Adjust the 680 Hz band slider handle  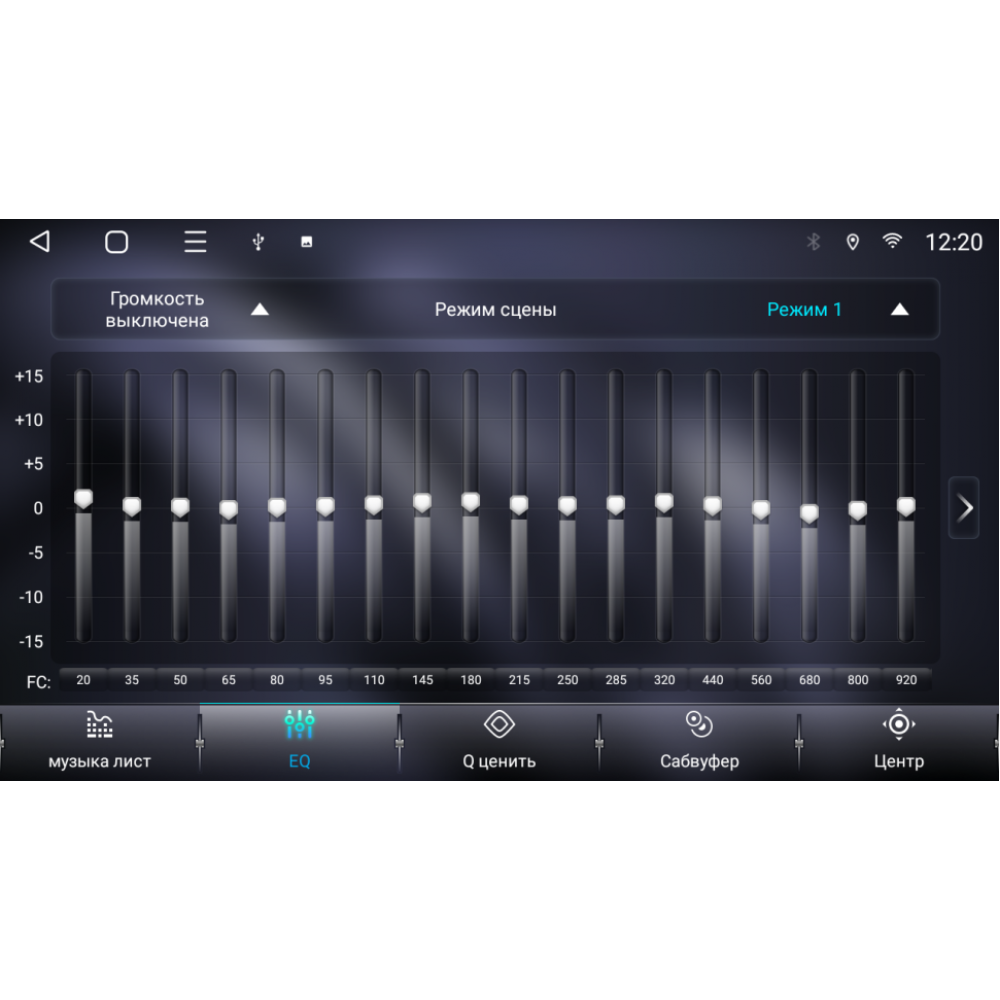809,513
